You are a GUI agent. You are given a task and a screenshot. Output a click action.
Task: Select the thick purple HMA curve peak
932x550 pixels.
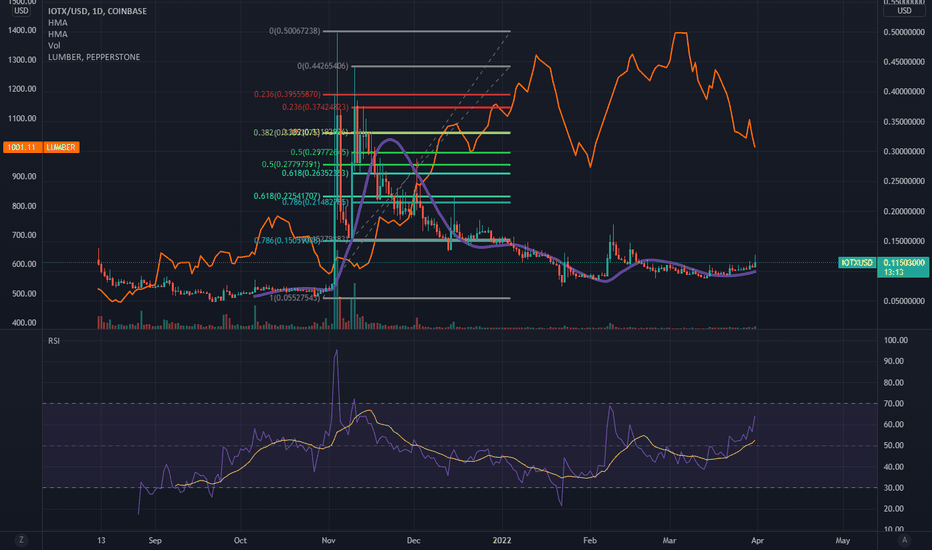[389, 140]
